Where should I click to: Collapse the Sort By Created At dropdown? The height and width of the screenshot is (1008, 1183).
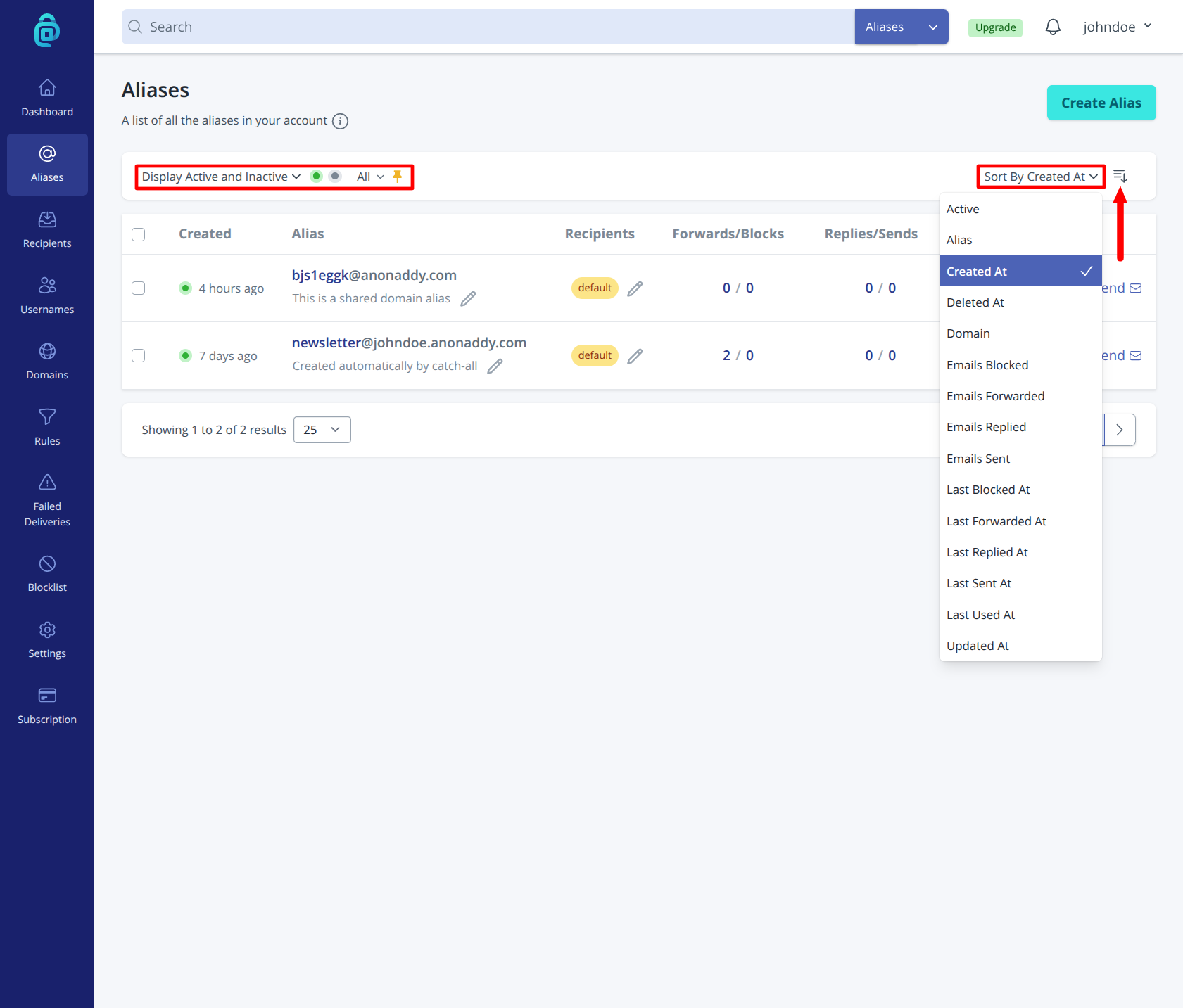1041,177
